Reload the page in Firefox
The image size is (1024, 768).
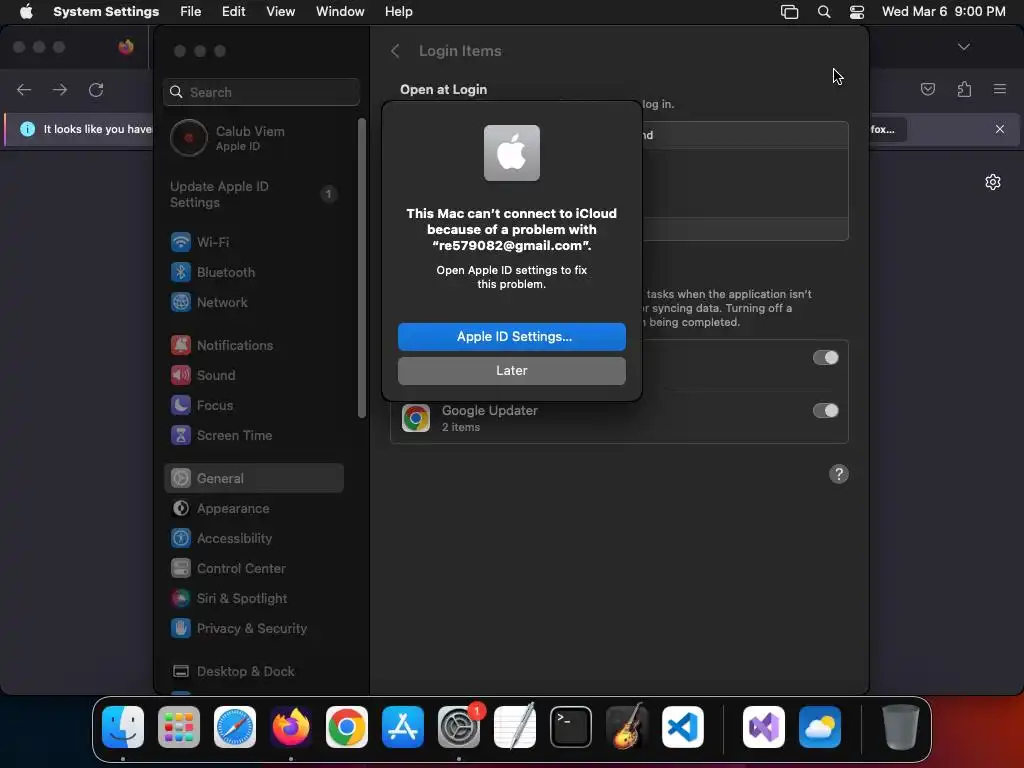pos(96,89)
